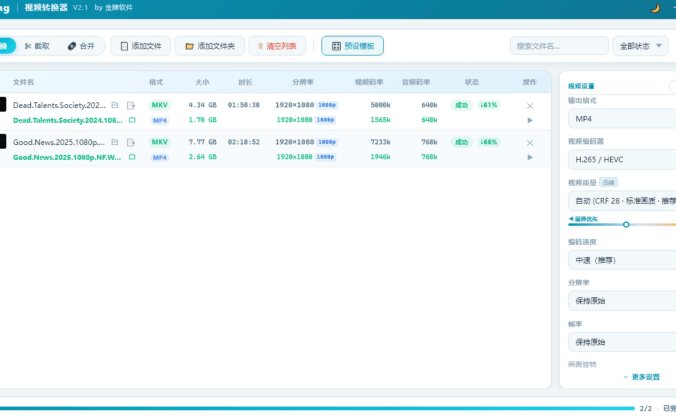Toggle dark mode via the moon icon
The height and width of the screenshot is (418, 676).
655,8
